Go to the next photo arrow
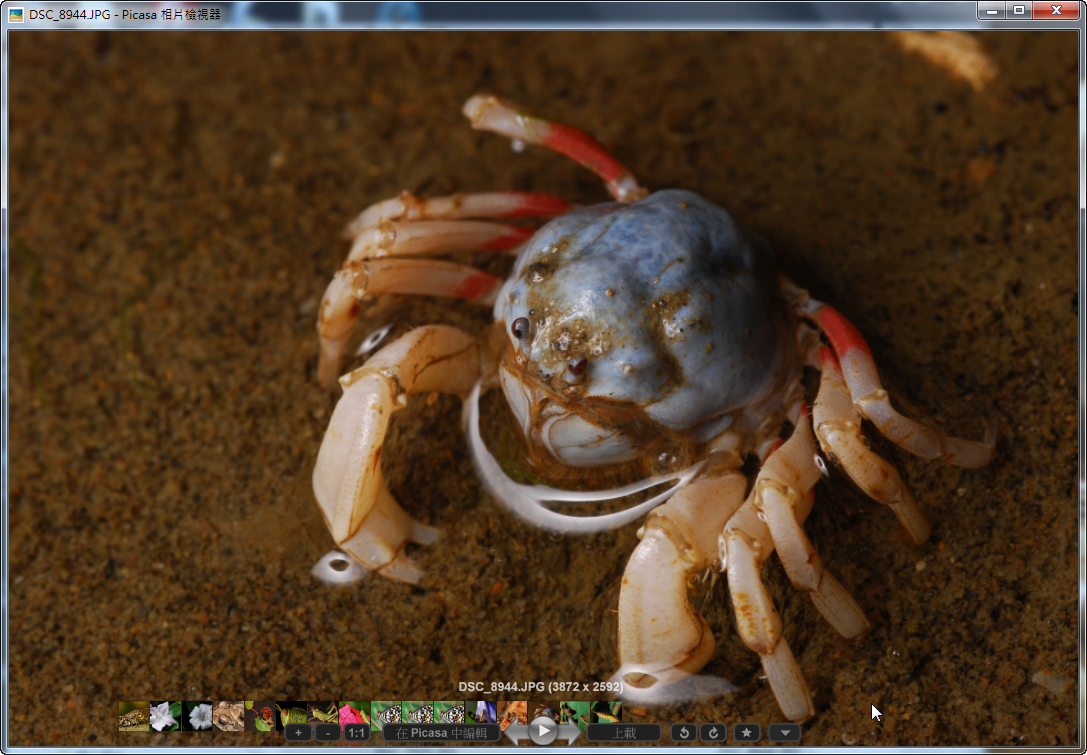Viewport: 1087px width, 755px height. (571, 733)
